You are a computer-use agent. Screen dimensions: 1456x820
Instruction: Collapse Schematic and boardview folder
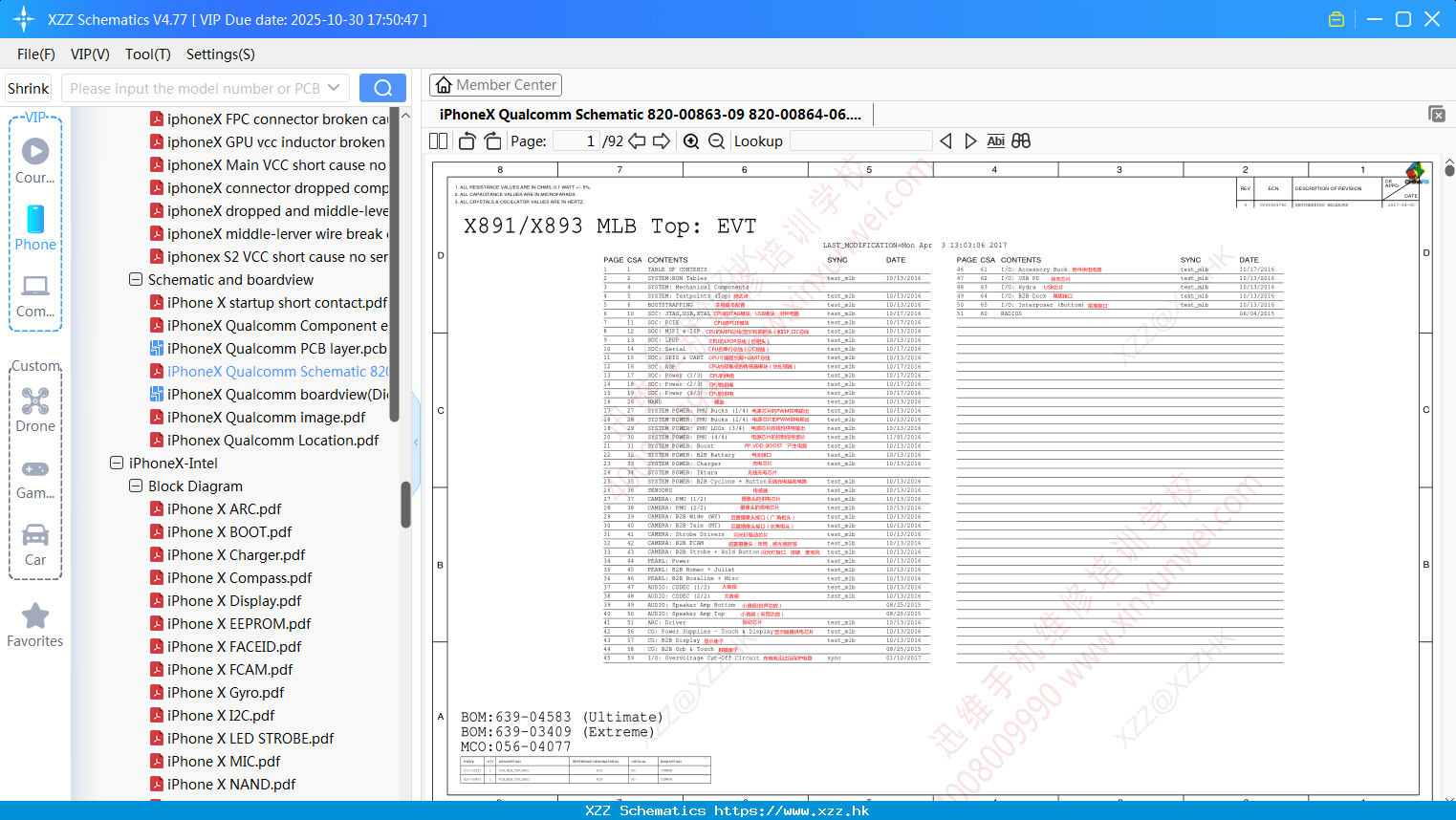point(136,280)
